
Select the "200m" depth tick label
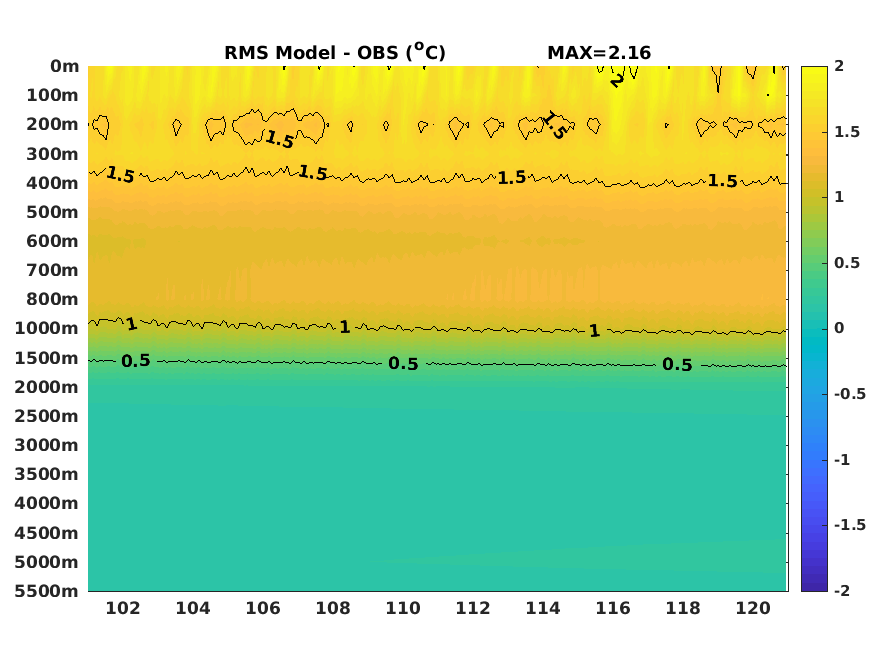[52, 124]
